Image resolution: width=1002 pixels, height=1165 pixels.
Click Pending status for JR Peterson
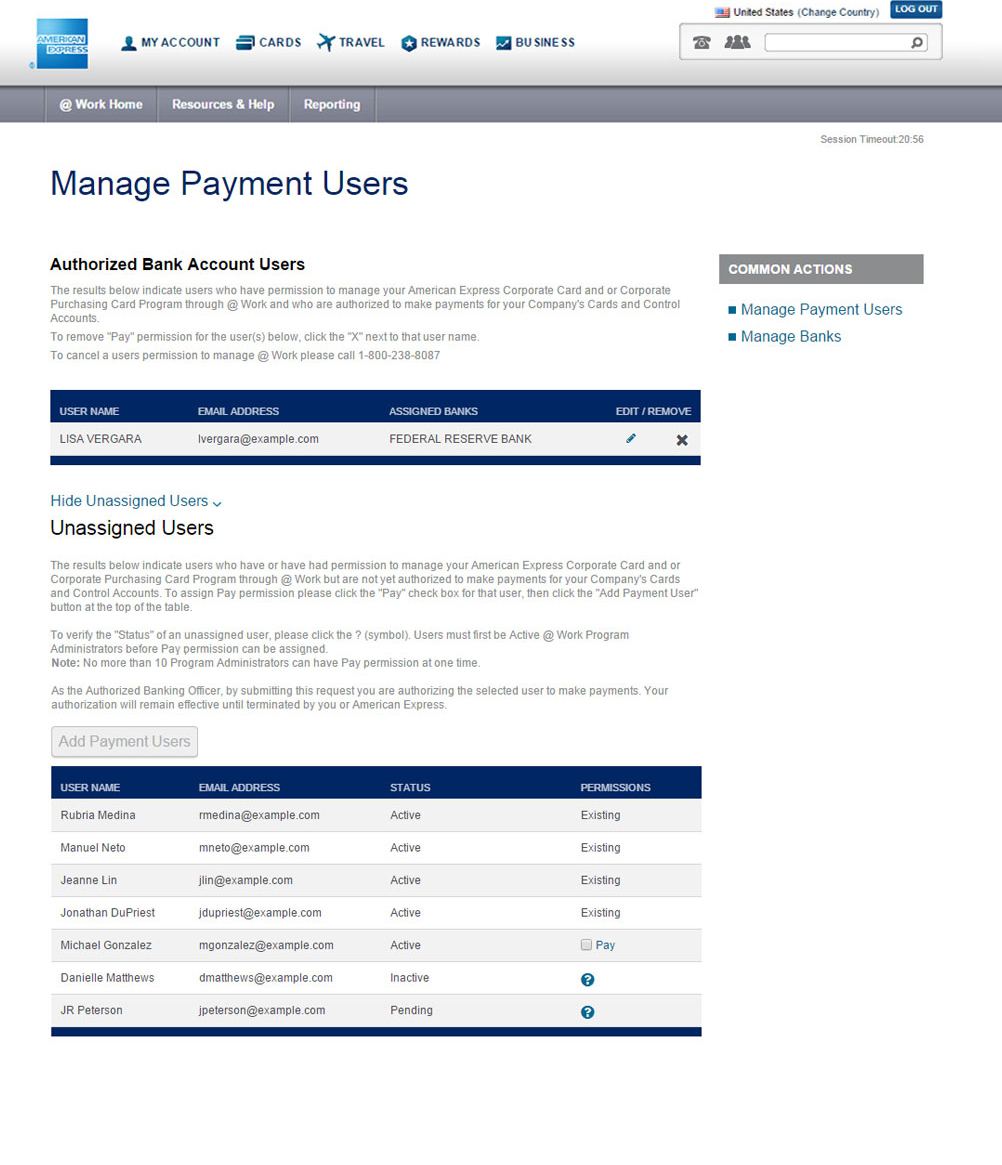pos(411,1010)
